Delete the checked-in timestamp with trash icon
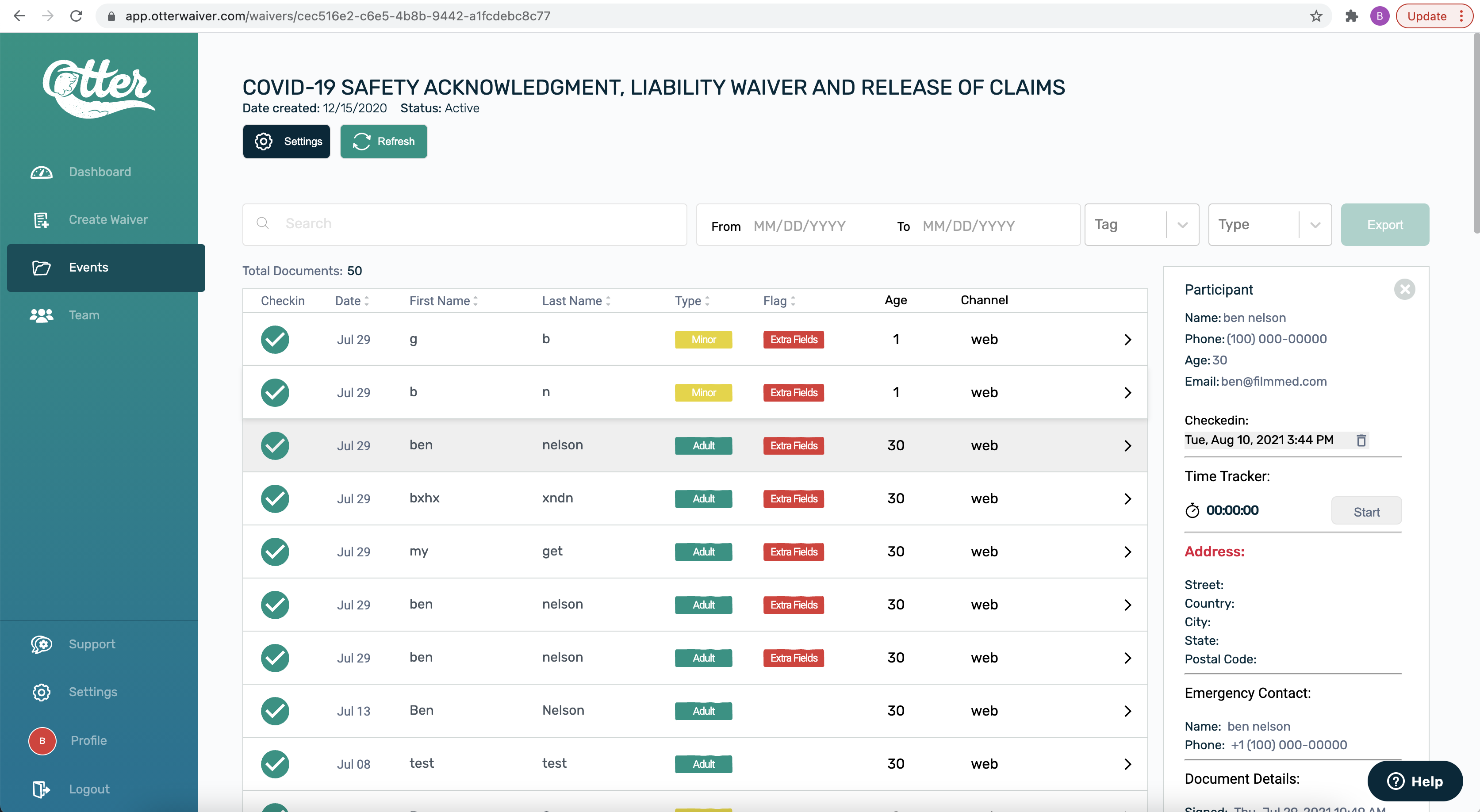 pos(1361,440)
